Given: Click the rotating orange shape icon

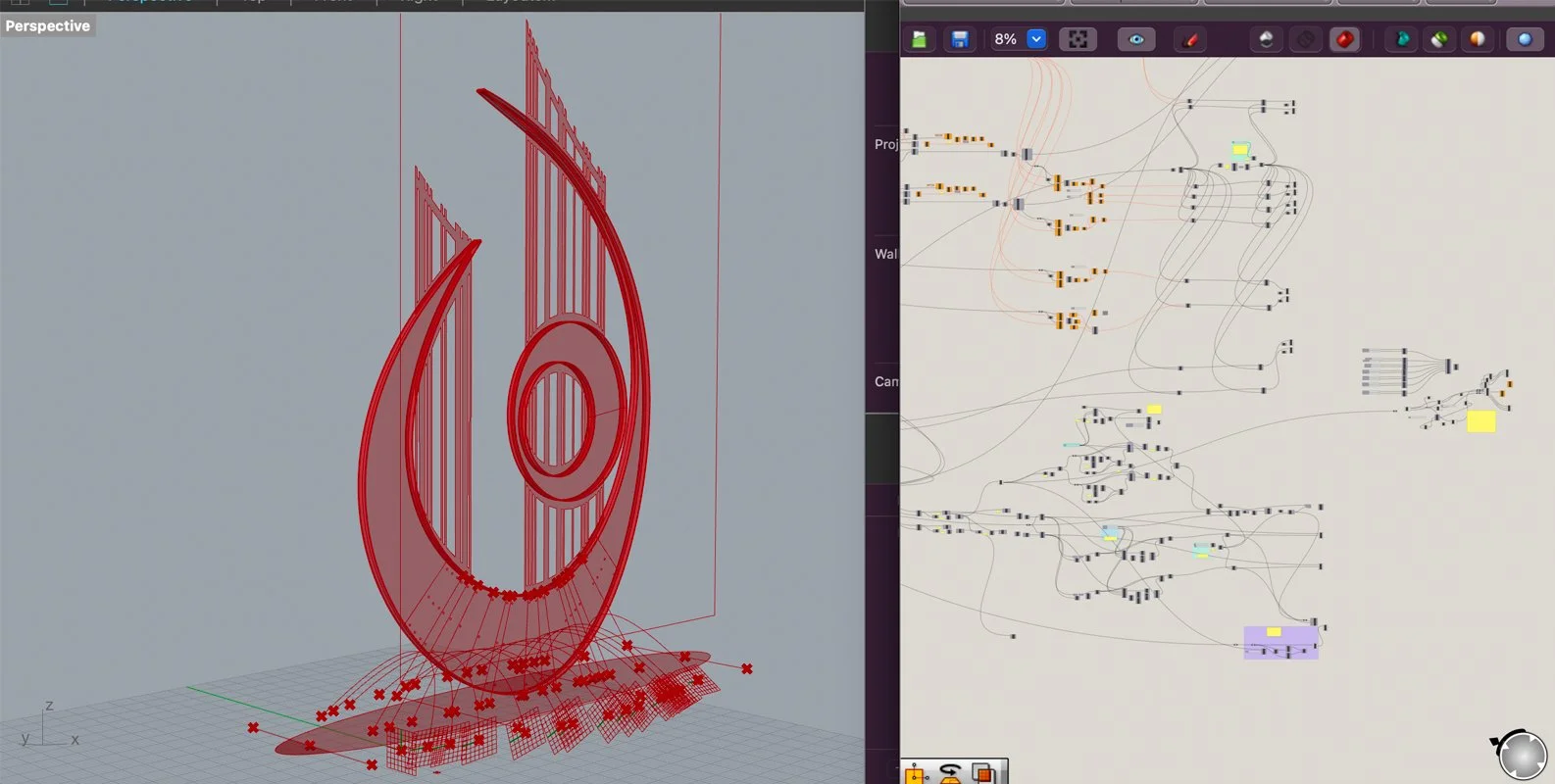Looking at the screenshot, I should pos(949,774).
